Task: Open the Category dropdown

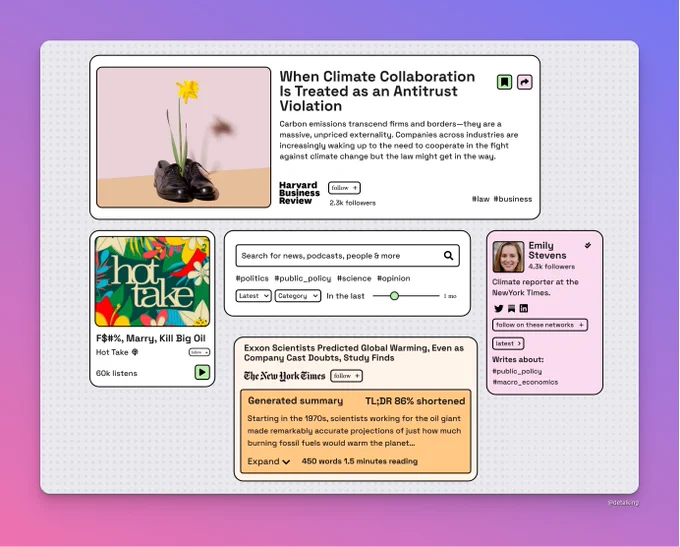Action: [x=298, y=296]
